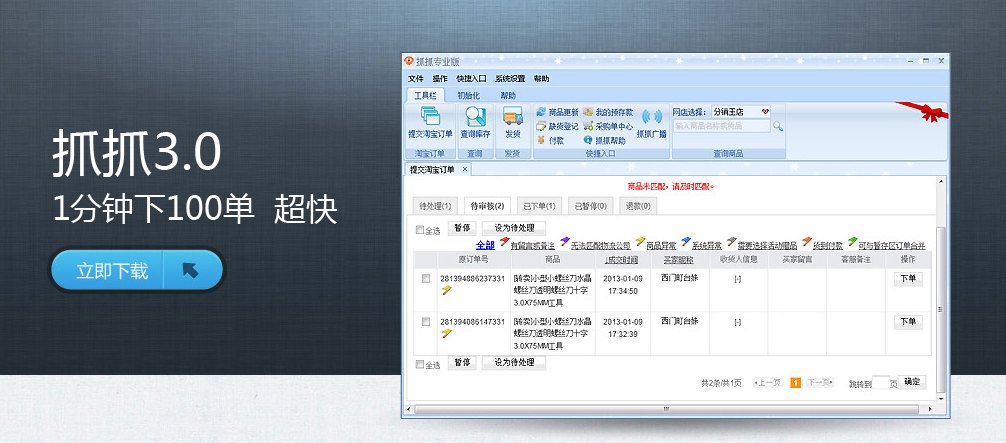1006x443 pixels.
Task: Click the red flag 有留言或备注 filter
Action: click(504, 242)
